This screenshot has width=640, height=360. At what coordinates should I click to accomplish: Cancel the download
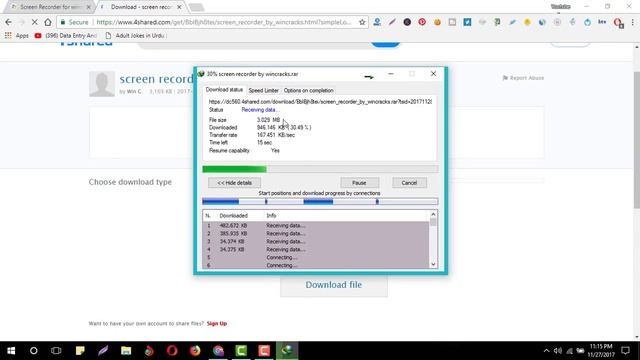click(409, 183)
